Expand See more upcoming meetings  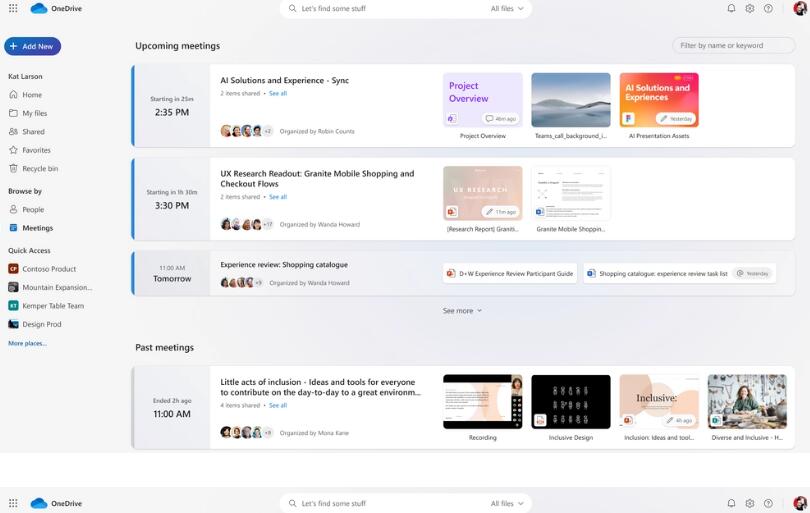point(462,311)
